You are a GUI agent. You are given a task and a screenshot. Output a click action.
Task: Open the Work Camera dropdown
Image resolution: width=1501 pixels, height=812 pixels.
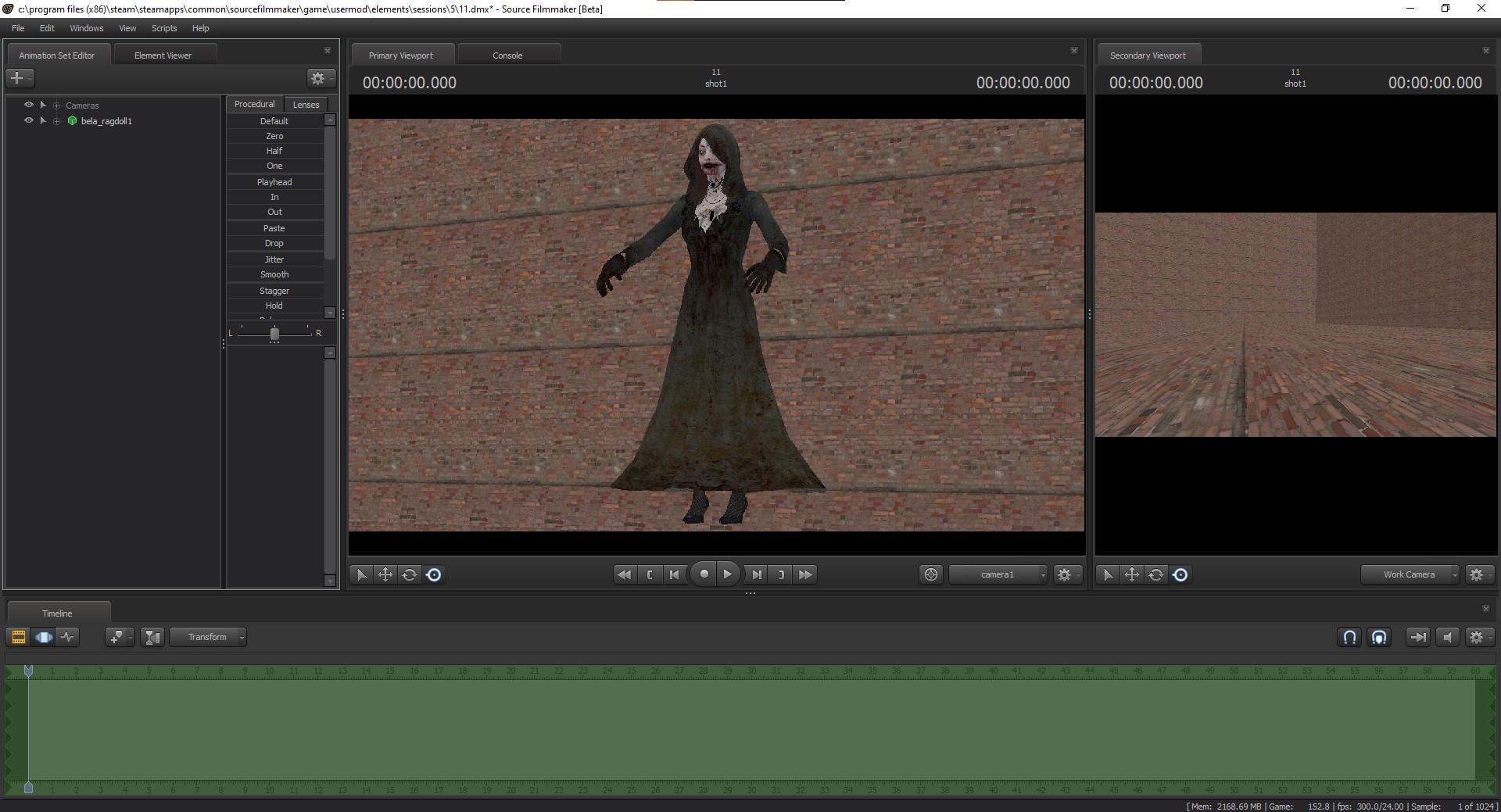point(1410,574)
